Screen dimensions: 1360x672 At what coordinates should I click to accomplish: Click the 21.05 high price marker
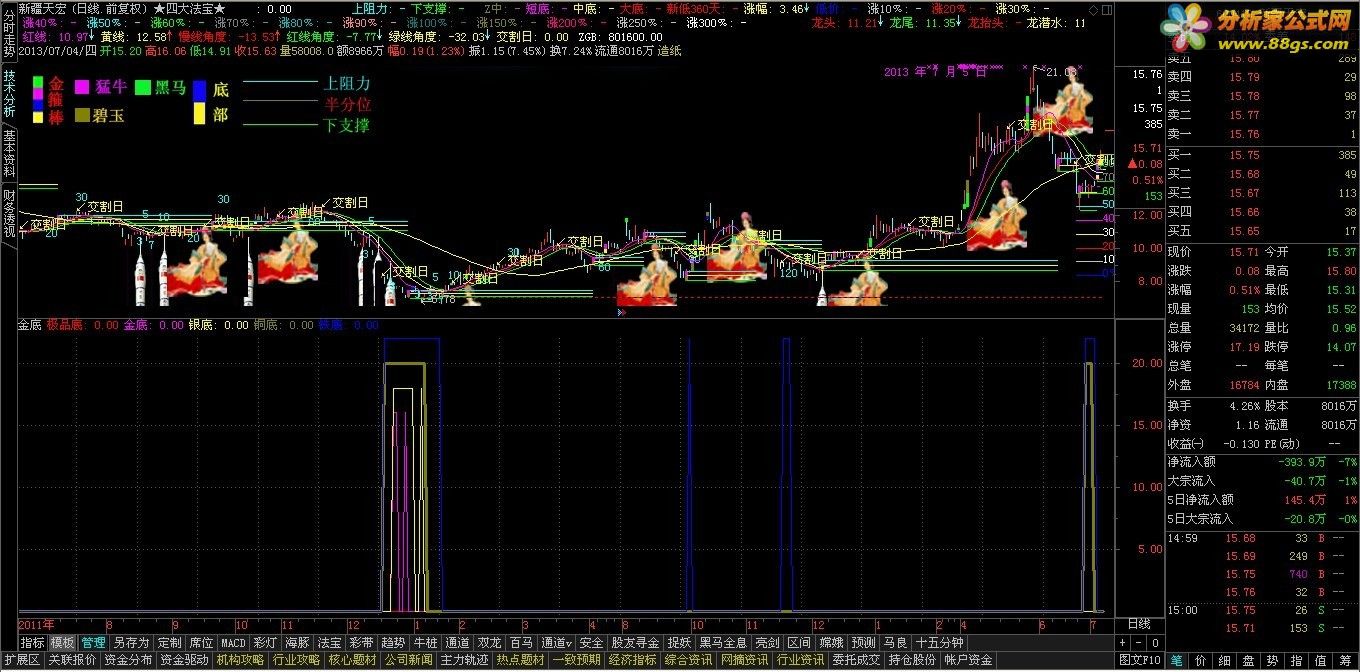point(1062,72)
